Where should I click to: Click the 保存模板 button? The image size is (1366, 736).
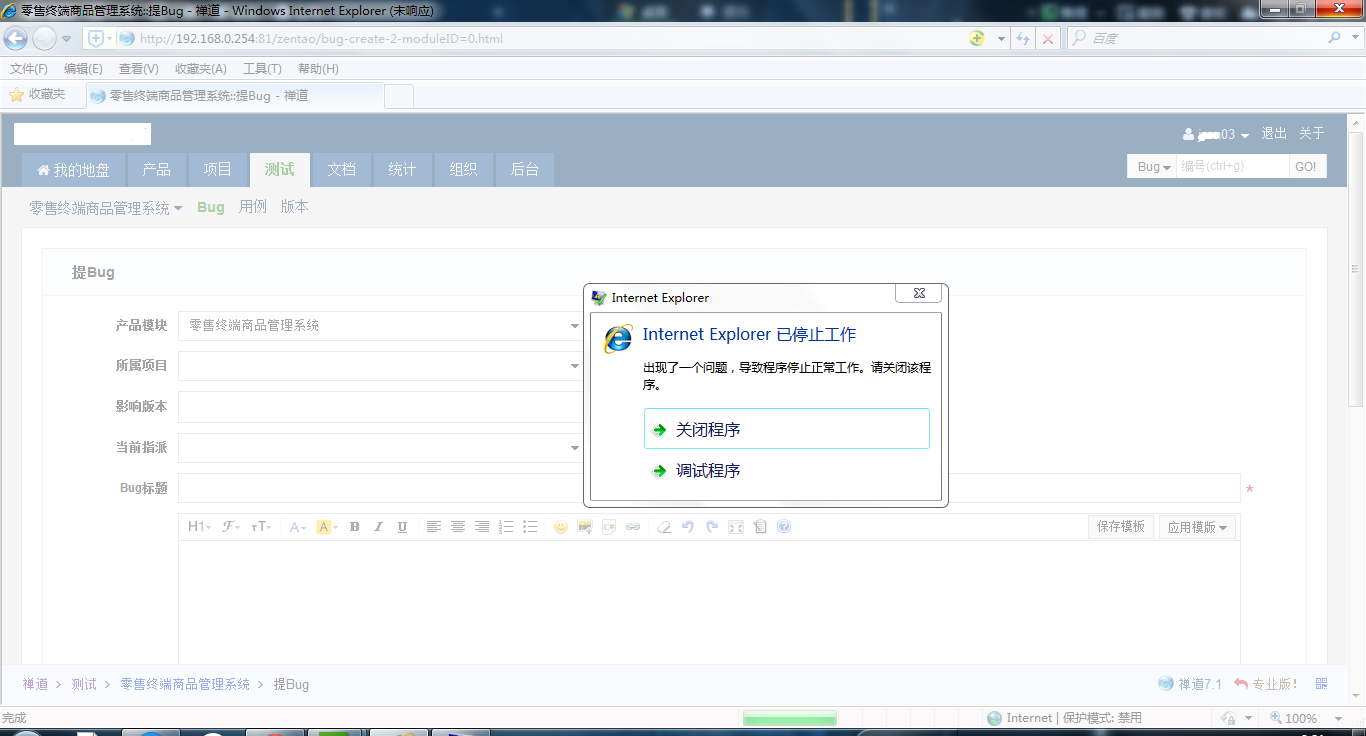point(1121,527)
